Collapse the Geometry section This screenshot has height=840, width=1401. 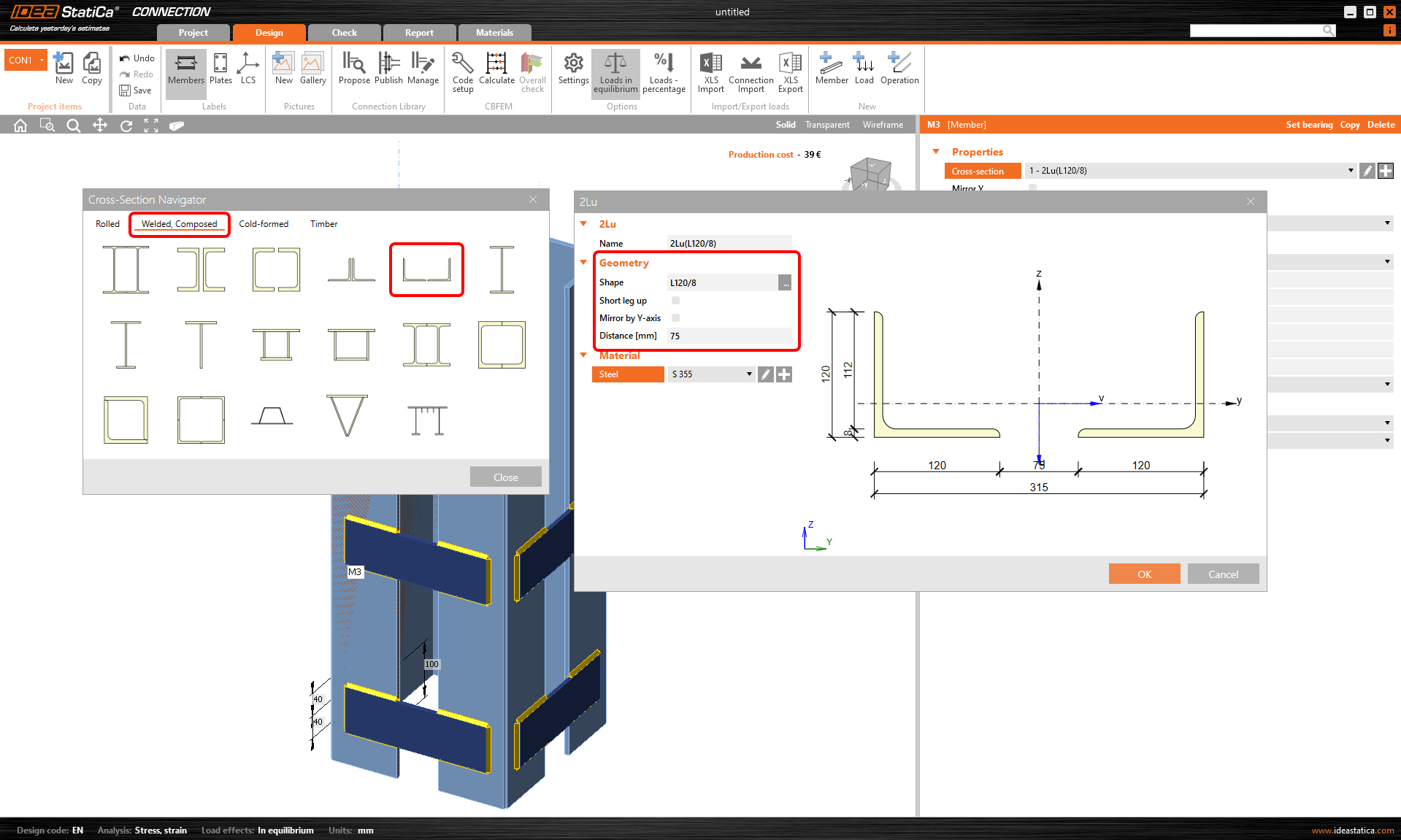(583, 263)
